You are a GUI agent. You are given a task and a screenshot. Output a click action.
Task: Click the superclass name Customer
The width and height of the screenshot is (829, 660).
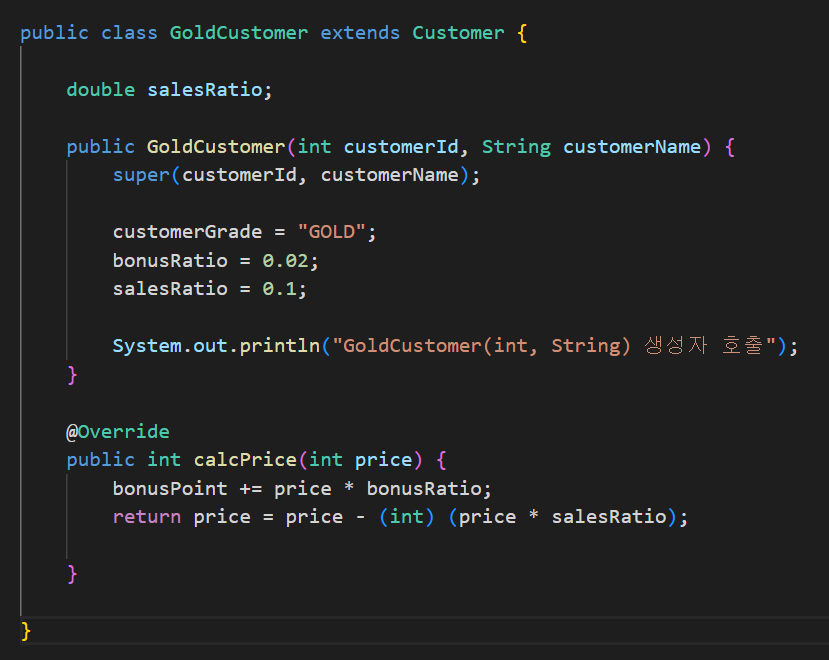coord(458,33)
